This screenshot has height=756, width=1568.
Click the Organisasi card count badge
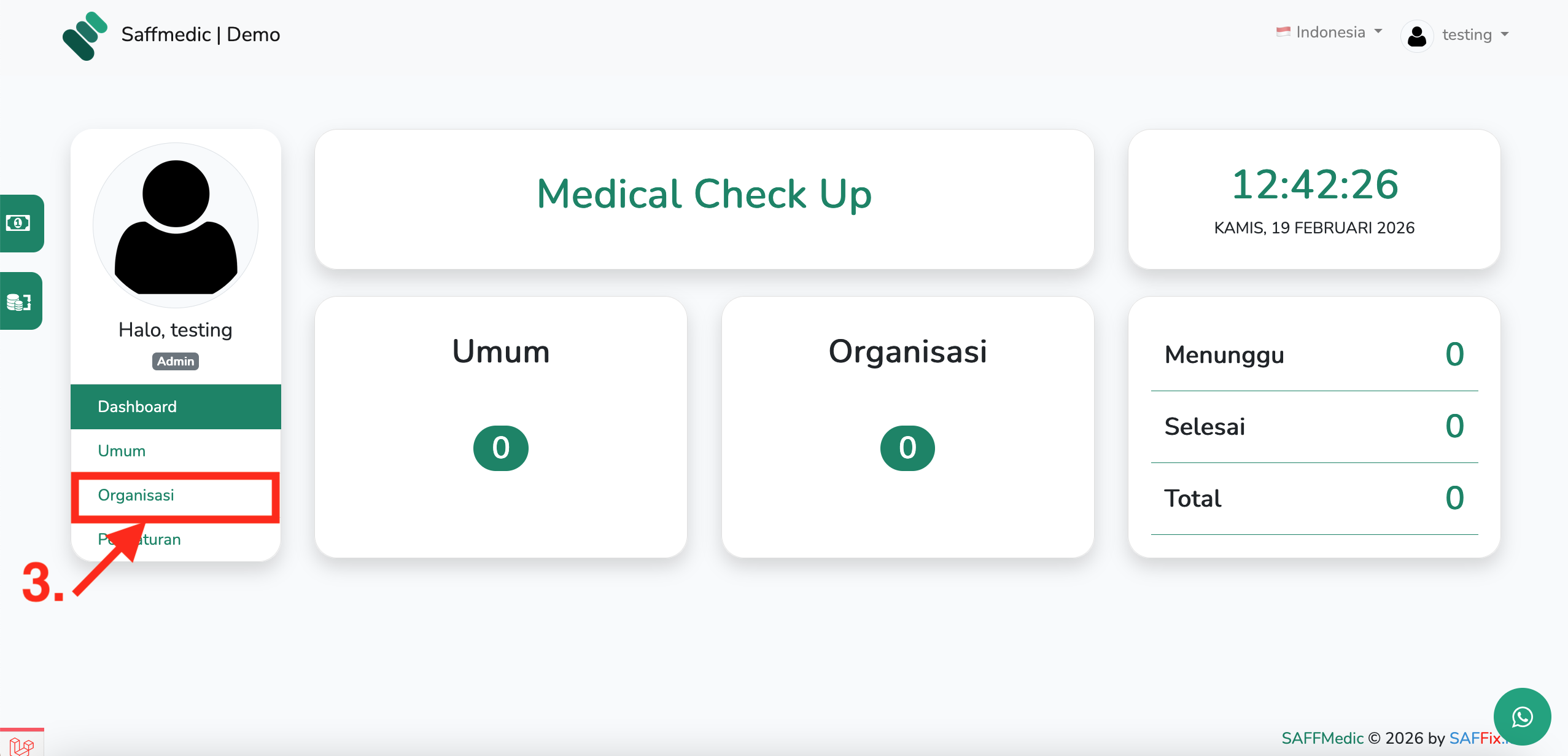907,448
